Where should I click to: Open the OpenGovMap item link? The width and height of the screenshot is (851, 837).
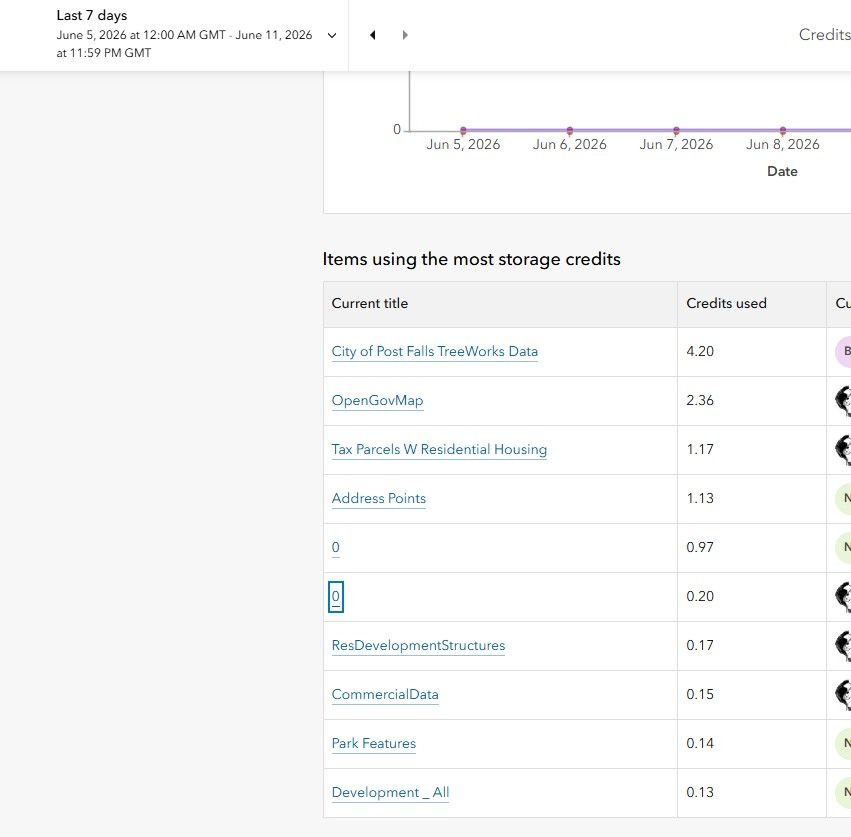point(377,401)
